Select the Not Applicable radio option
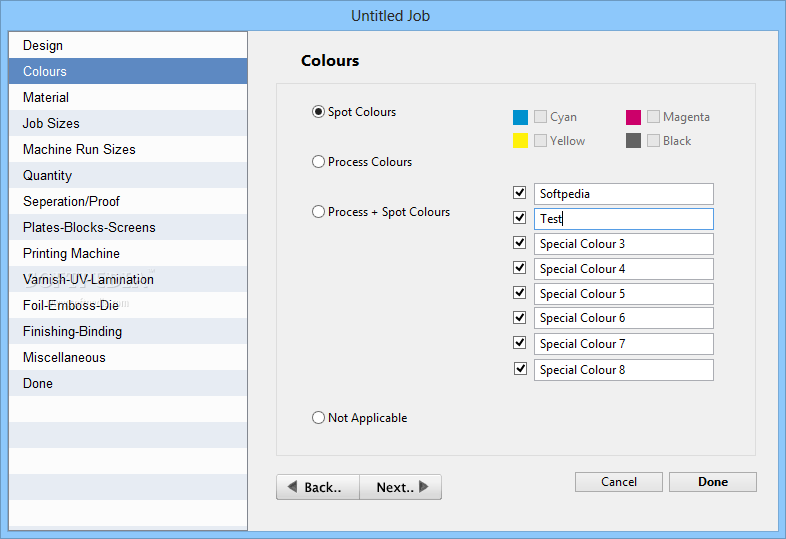Viewport: 786px width, 539px height. pyautogui.click(x=318, y=418)
